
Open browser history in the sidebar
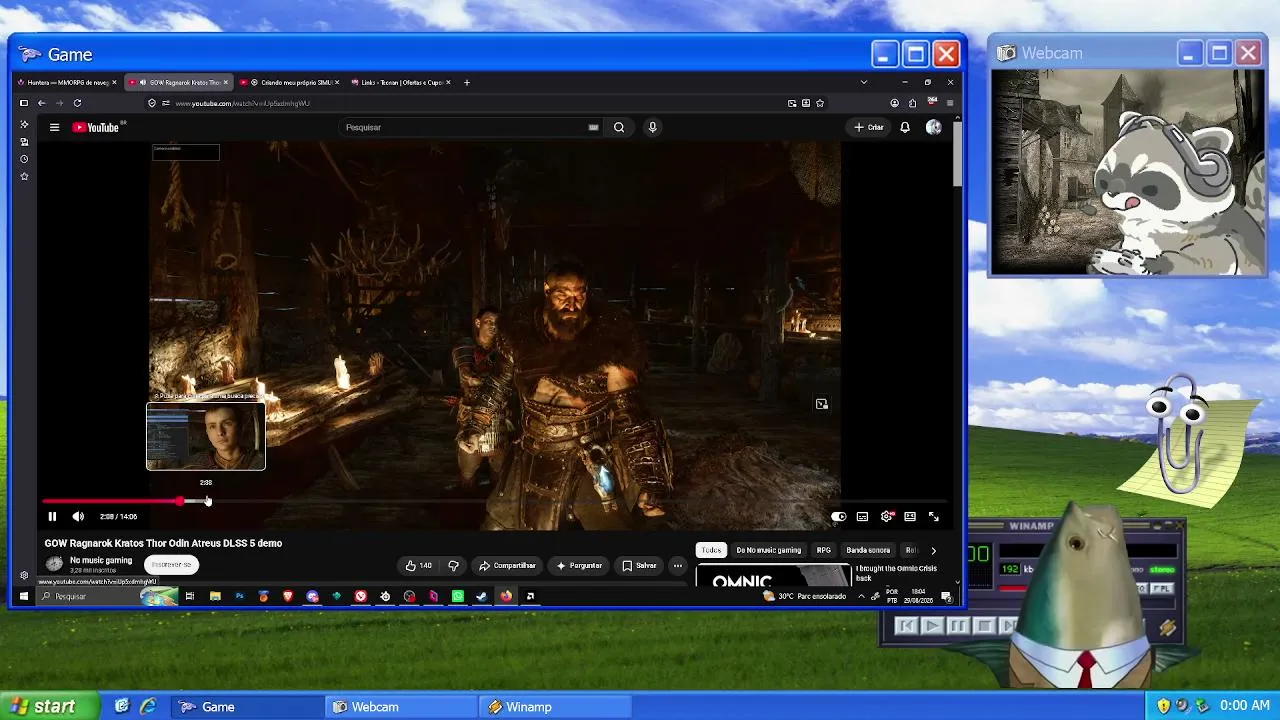(x=24, y=159)
